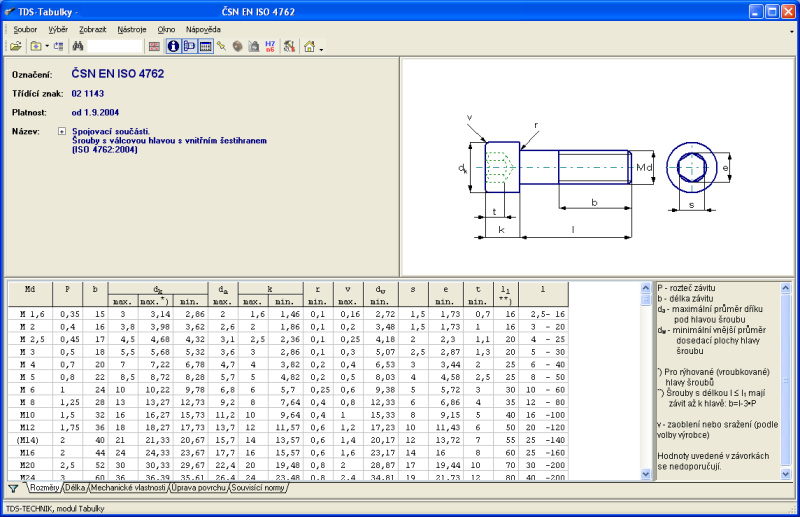Click the binoculars search icon

[x=78, y=46]
